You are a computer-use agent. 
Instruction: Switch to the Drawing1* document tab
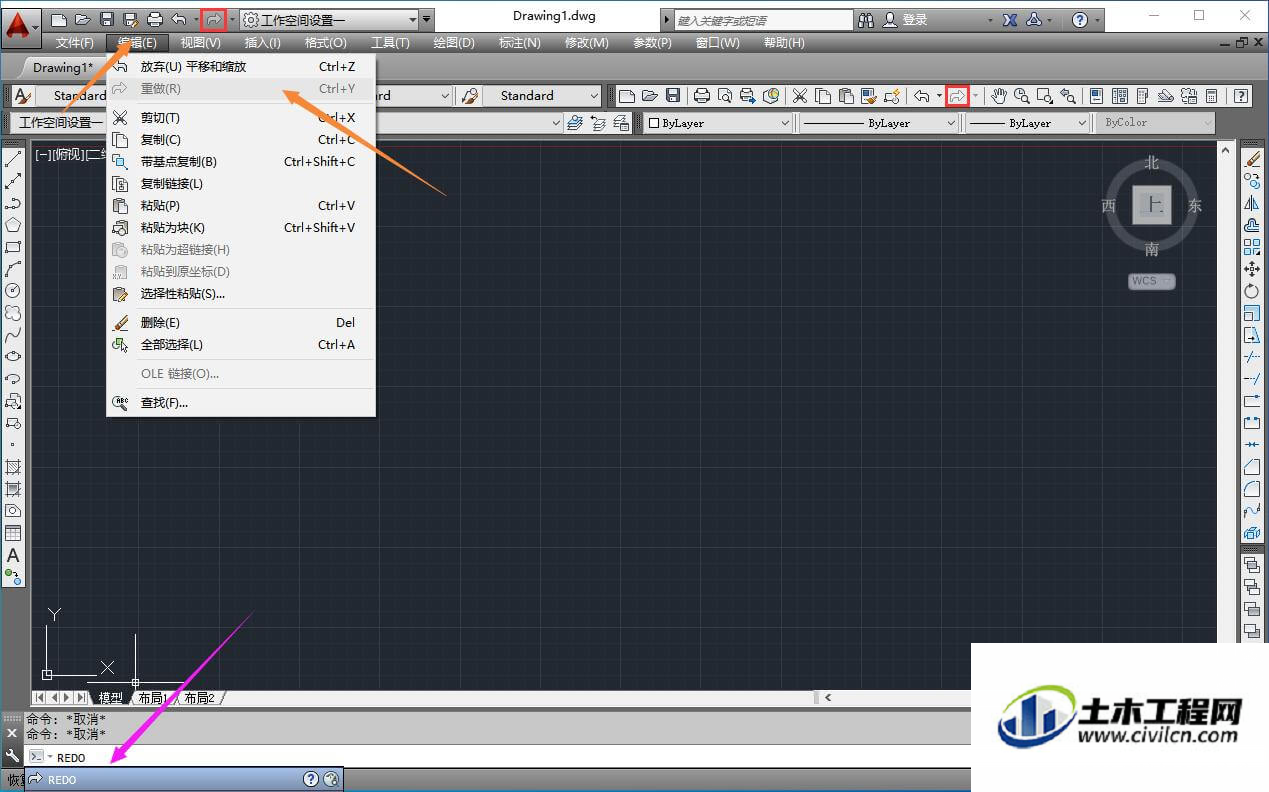pos(63,68)
